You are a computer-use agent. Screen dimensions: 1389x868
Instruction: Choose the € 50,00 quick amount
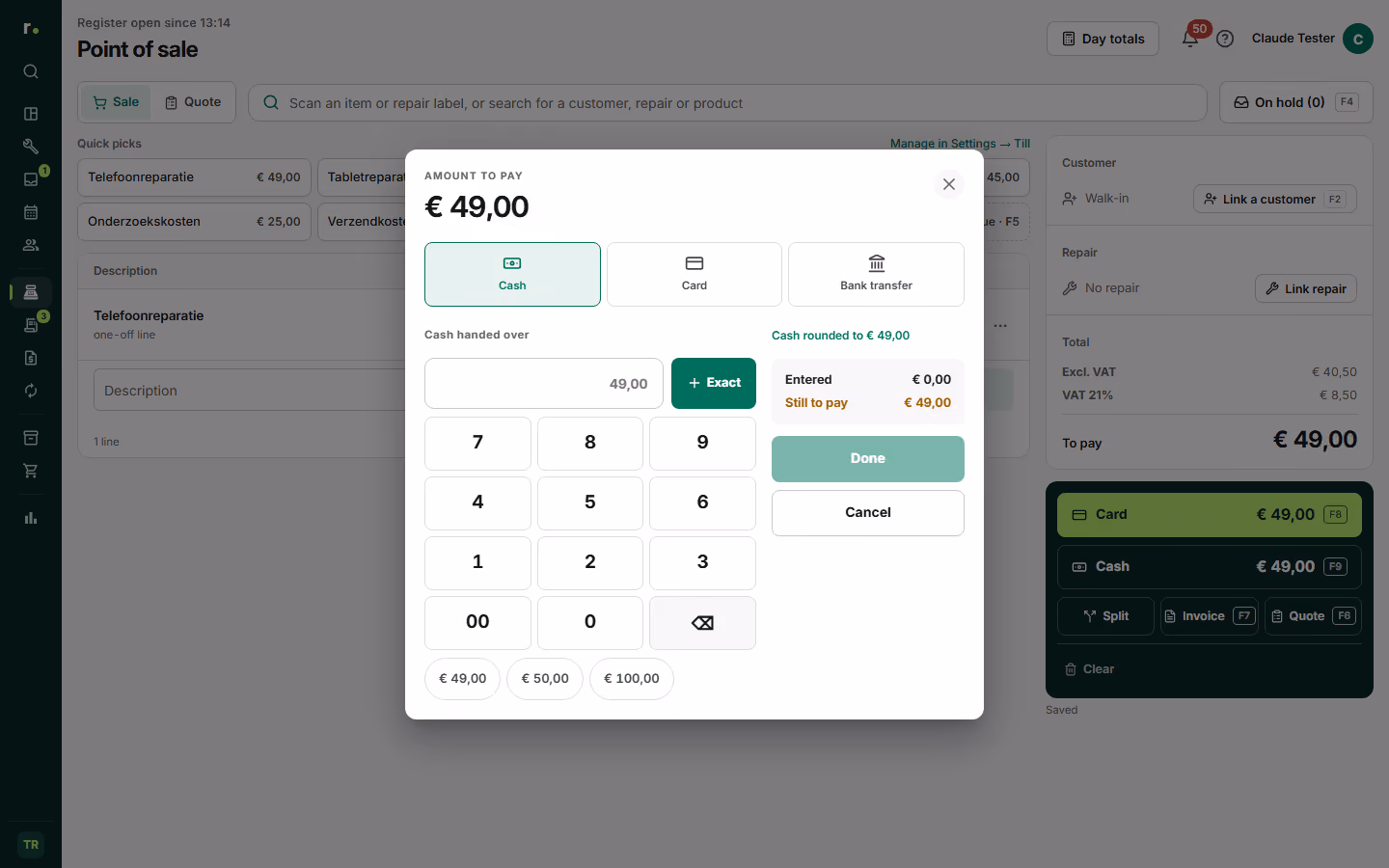[x=545, y=679]
